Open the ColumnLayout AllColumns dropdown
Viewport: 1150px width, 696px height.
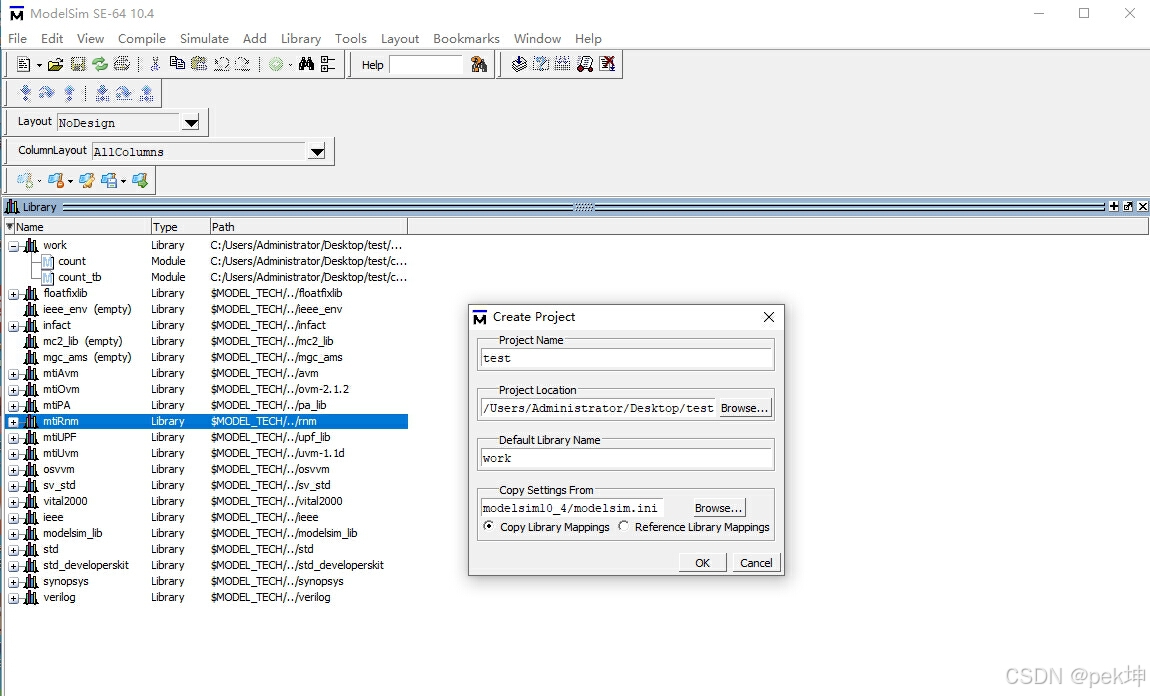click(317, 152)
